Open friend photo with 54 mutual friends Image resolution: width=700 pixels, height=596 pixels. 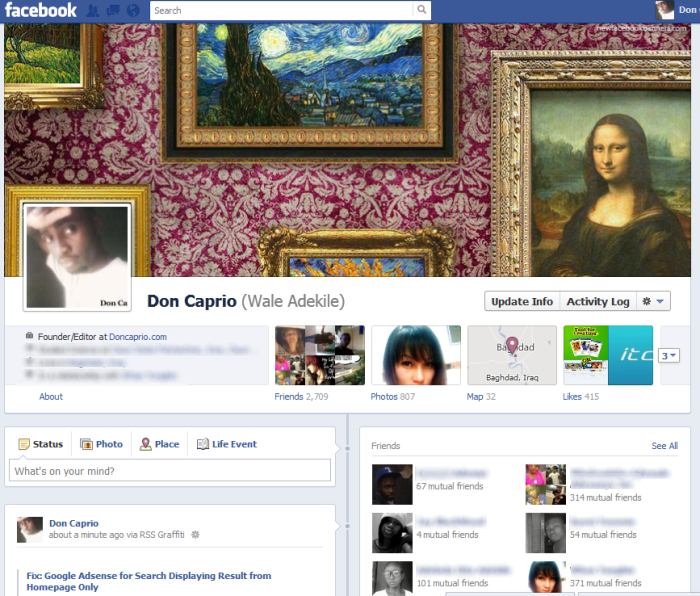pyautogui.click(x=546, y=533)
